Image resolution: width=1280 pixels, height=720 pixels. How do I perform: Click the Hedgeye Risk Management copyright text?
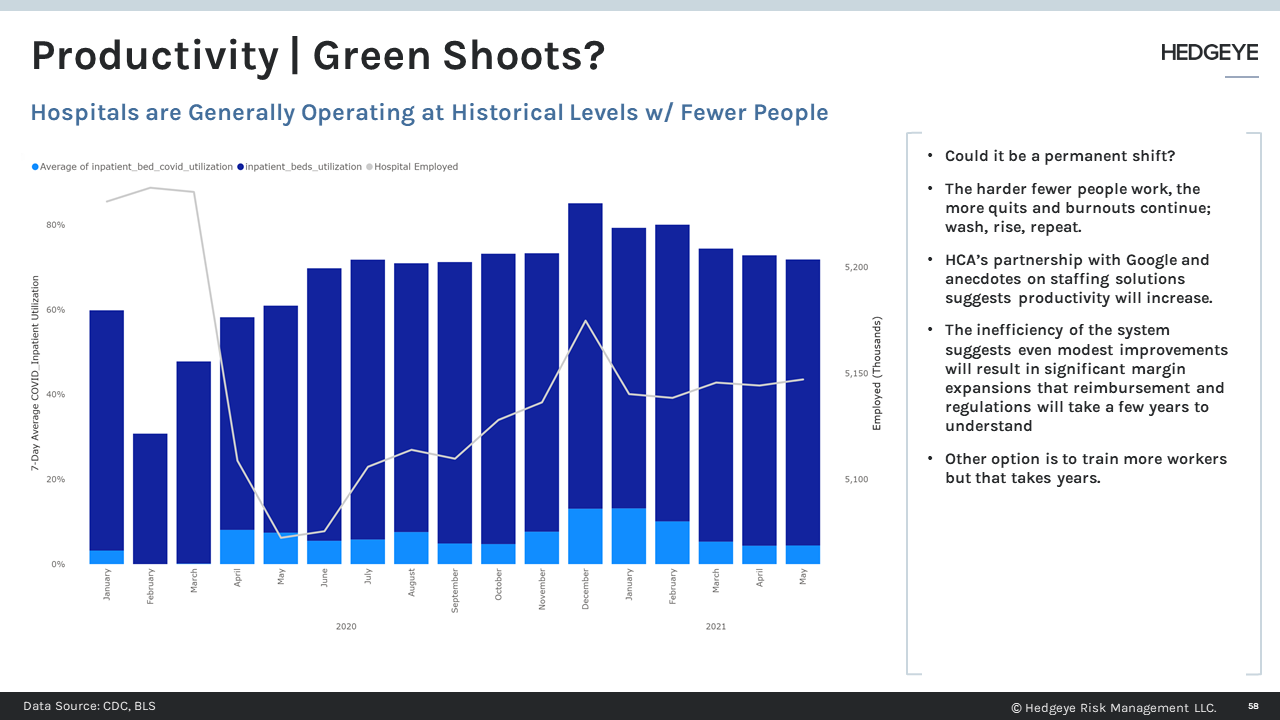coord(1113,707)
